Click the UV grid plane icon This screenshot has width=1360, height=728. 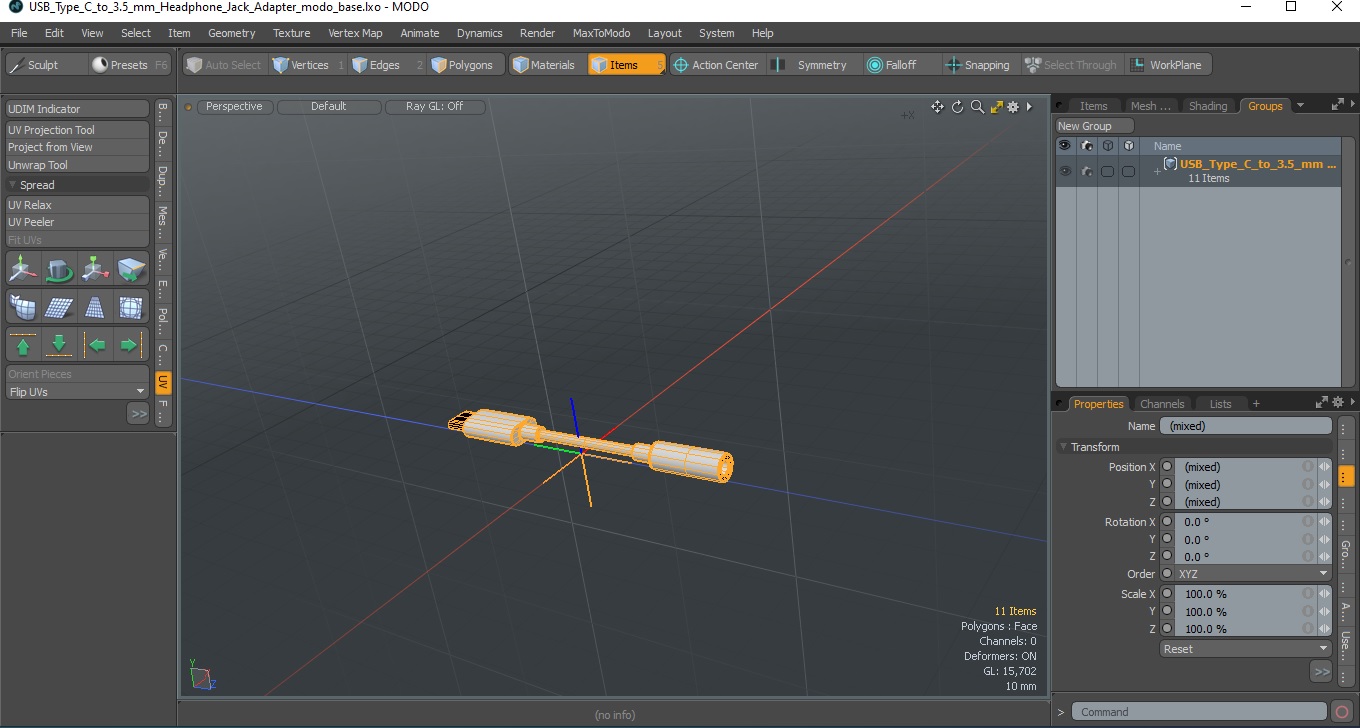59,307
